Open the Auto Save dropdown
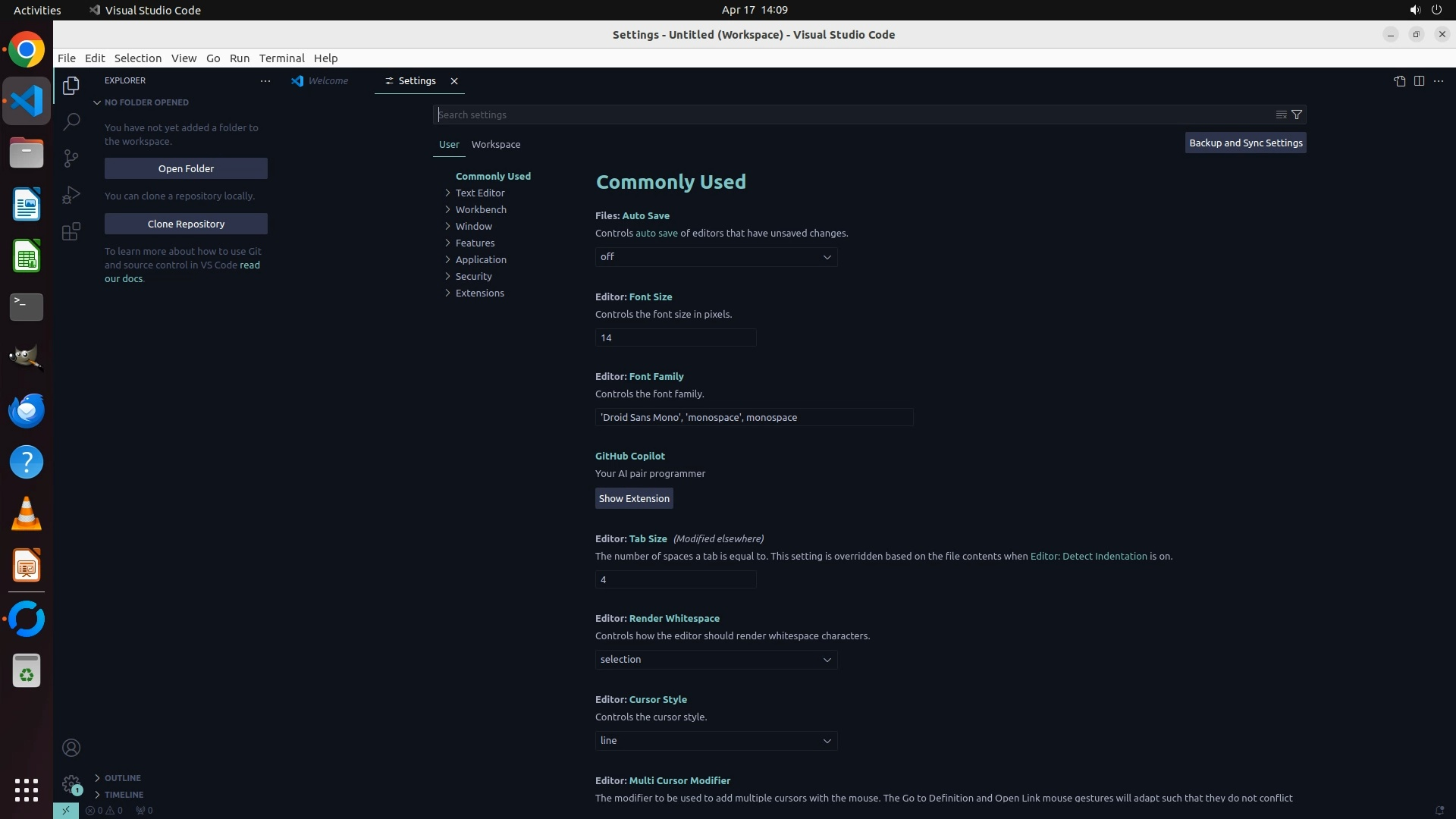Image resolution: width=1456 pixels, height=819 pixels. (x=716, y=257)
